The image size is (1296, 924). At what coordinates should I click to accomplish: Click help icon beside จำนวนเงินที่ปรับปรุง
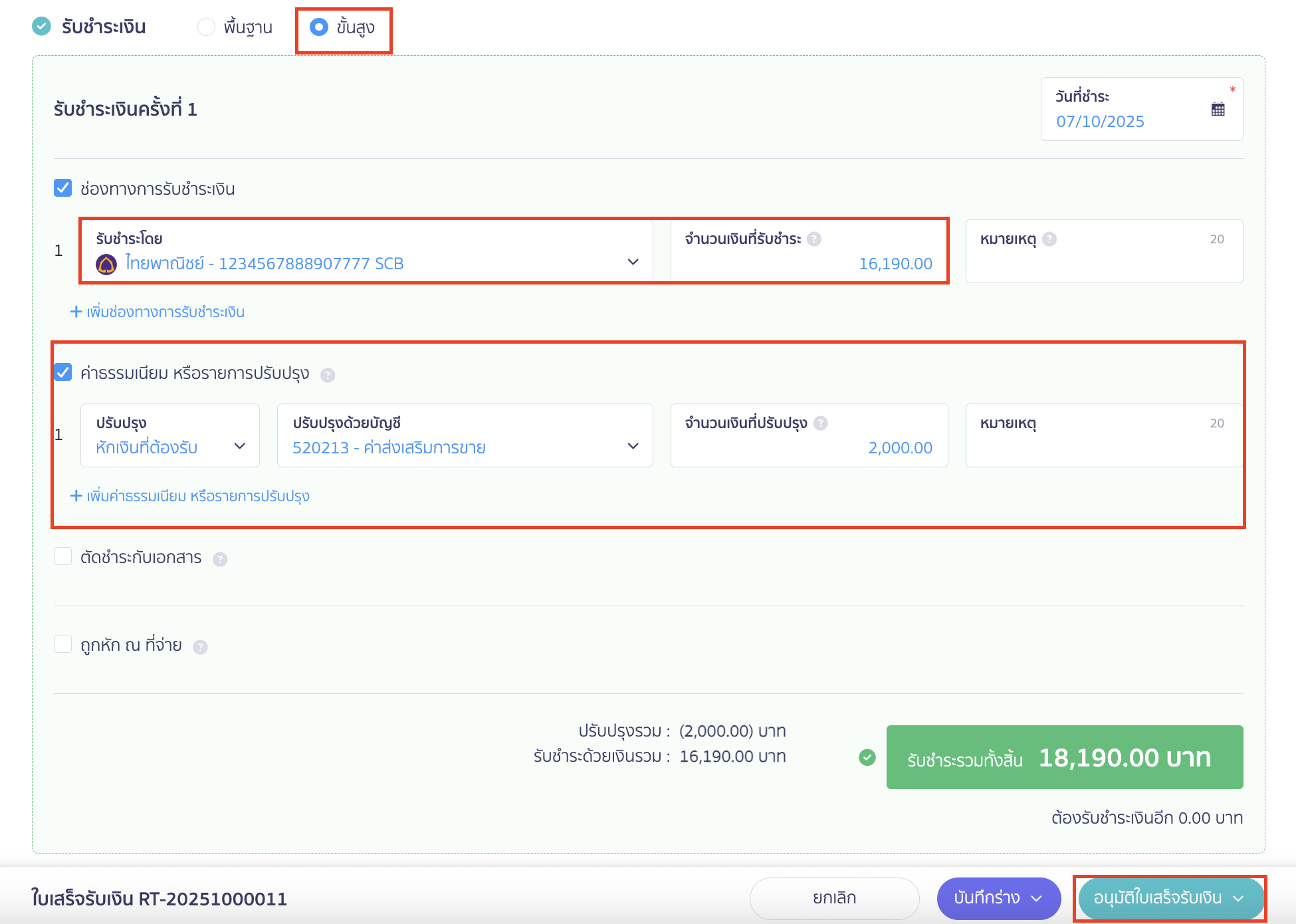[821, 423]
